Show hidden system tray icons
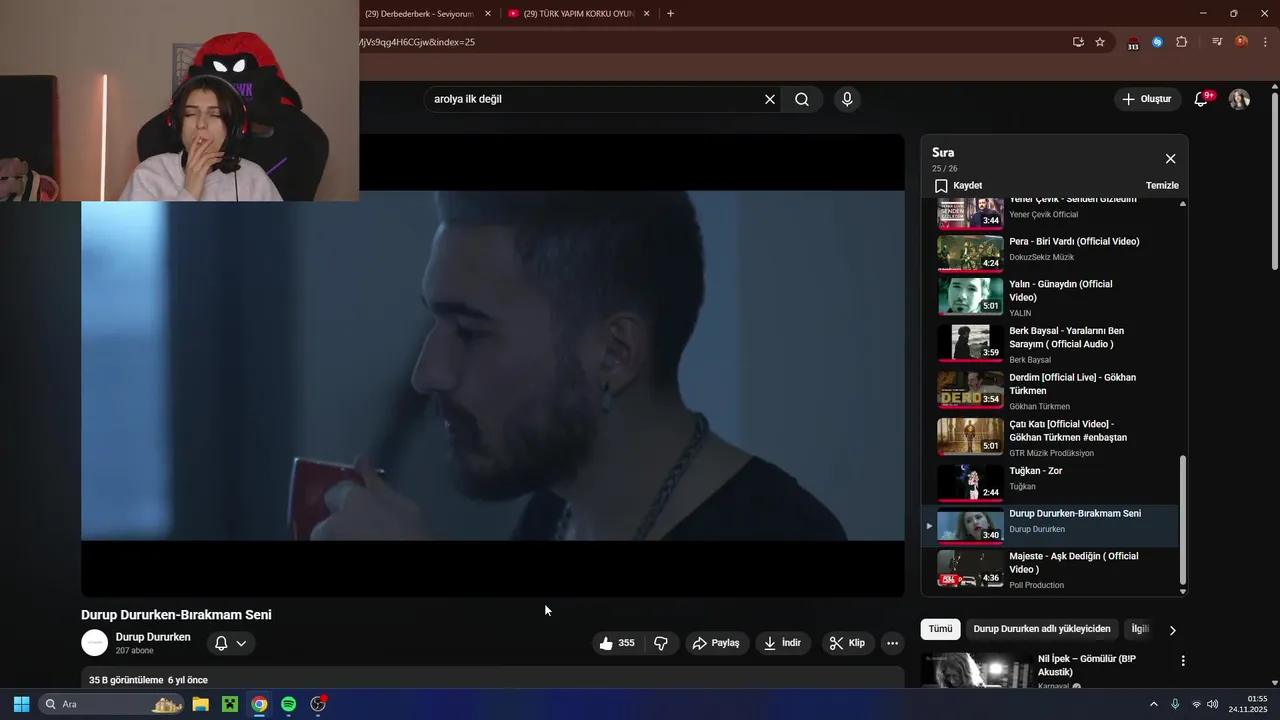The image size is (1280, 720). point(1153,704)
